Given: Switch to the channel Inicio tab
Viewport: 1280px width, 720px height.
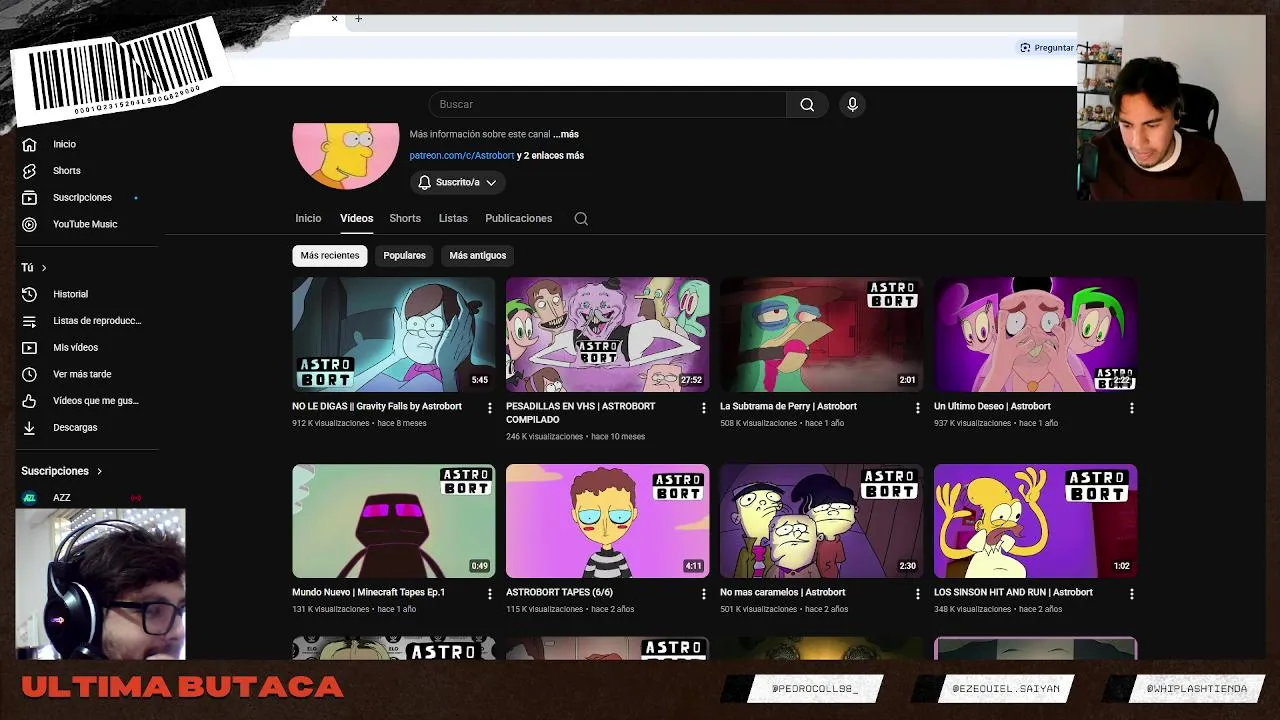Looking at the screenshot, I should click(308, 218).
